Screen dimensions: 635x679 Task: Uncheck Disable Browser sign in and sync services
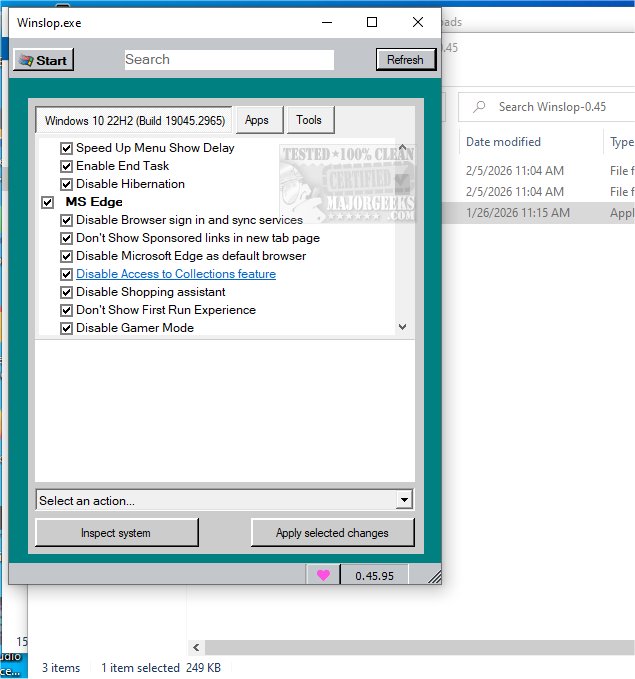click(66, 220)
